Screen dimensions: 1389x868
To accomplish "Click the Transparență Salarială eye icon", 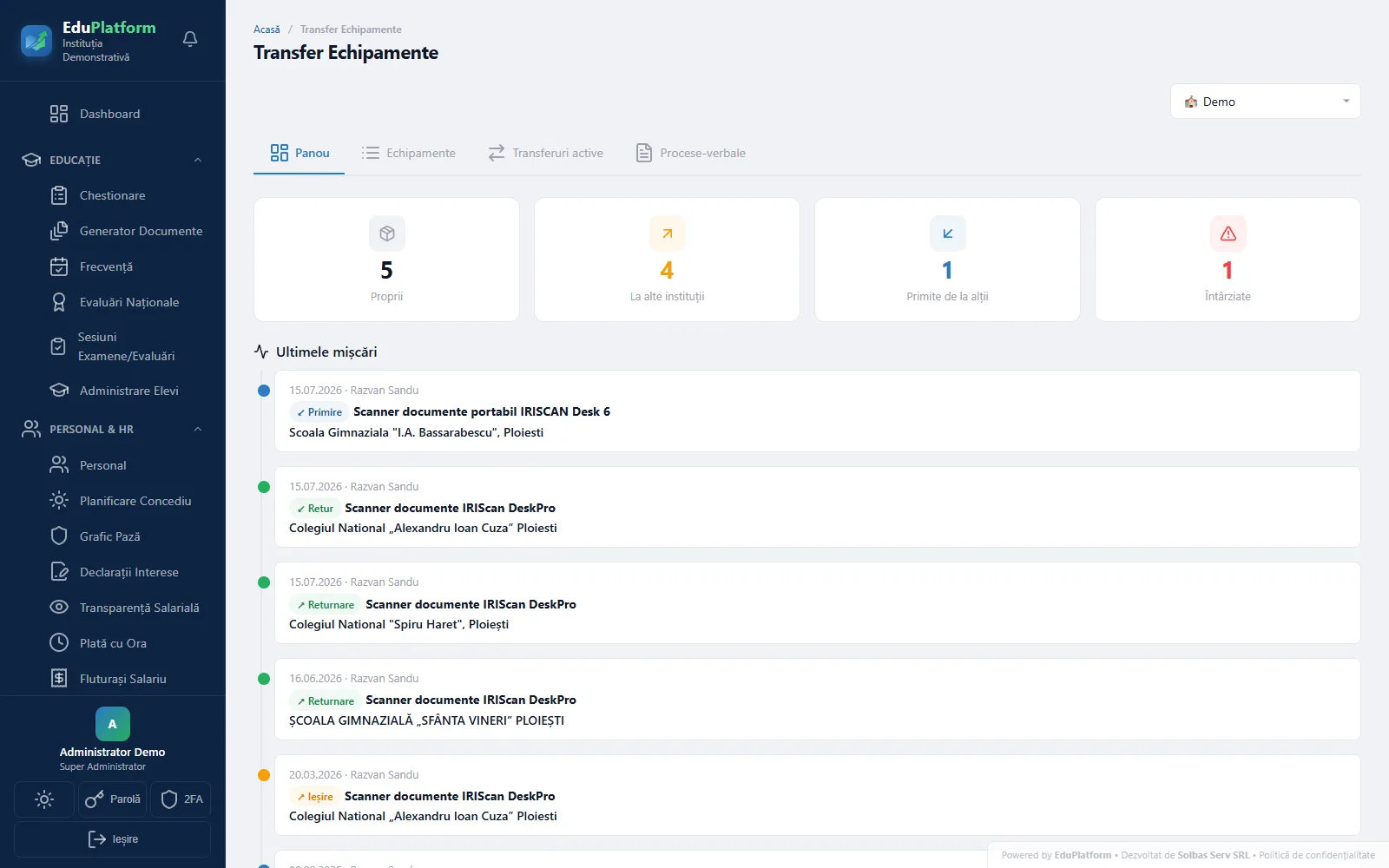I will (x=59, y=608).
